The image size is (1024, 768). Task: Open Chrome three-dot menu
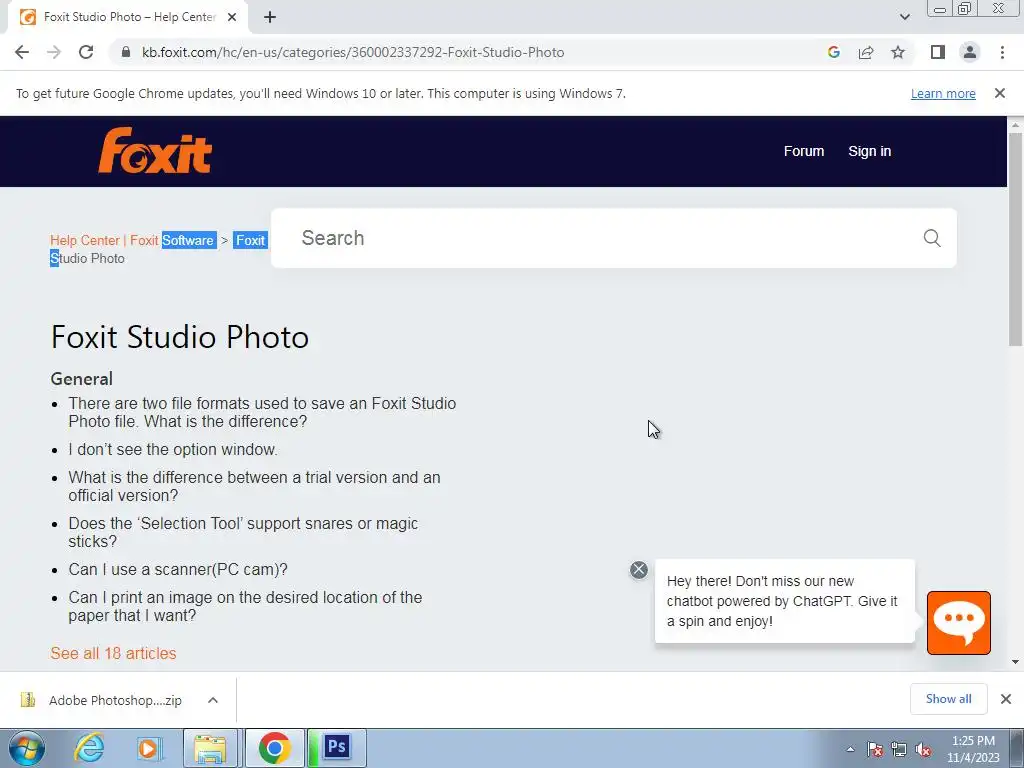click(x=1002, y=52)
